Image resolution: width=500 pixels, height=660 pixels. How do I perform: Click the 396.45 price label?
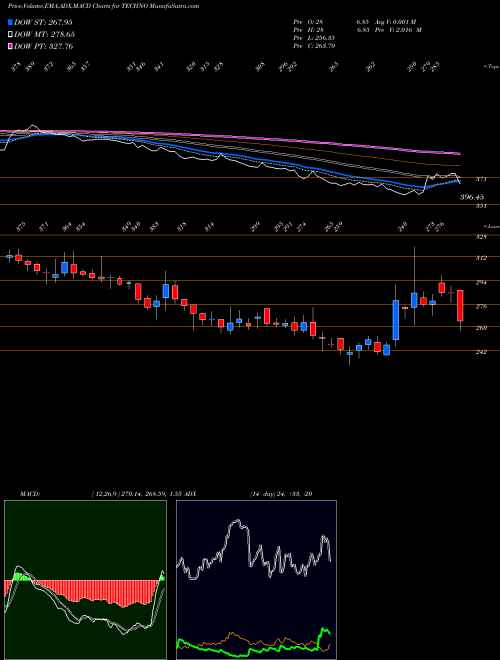471,197
